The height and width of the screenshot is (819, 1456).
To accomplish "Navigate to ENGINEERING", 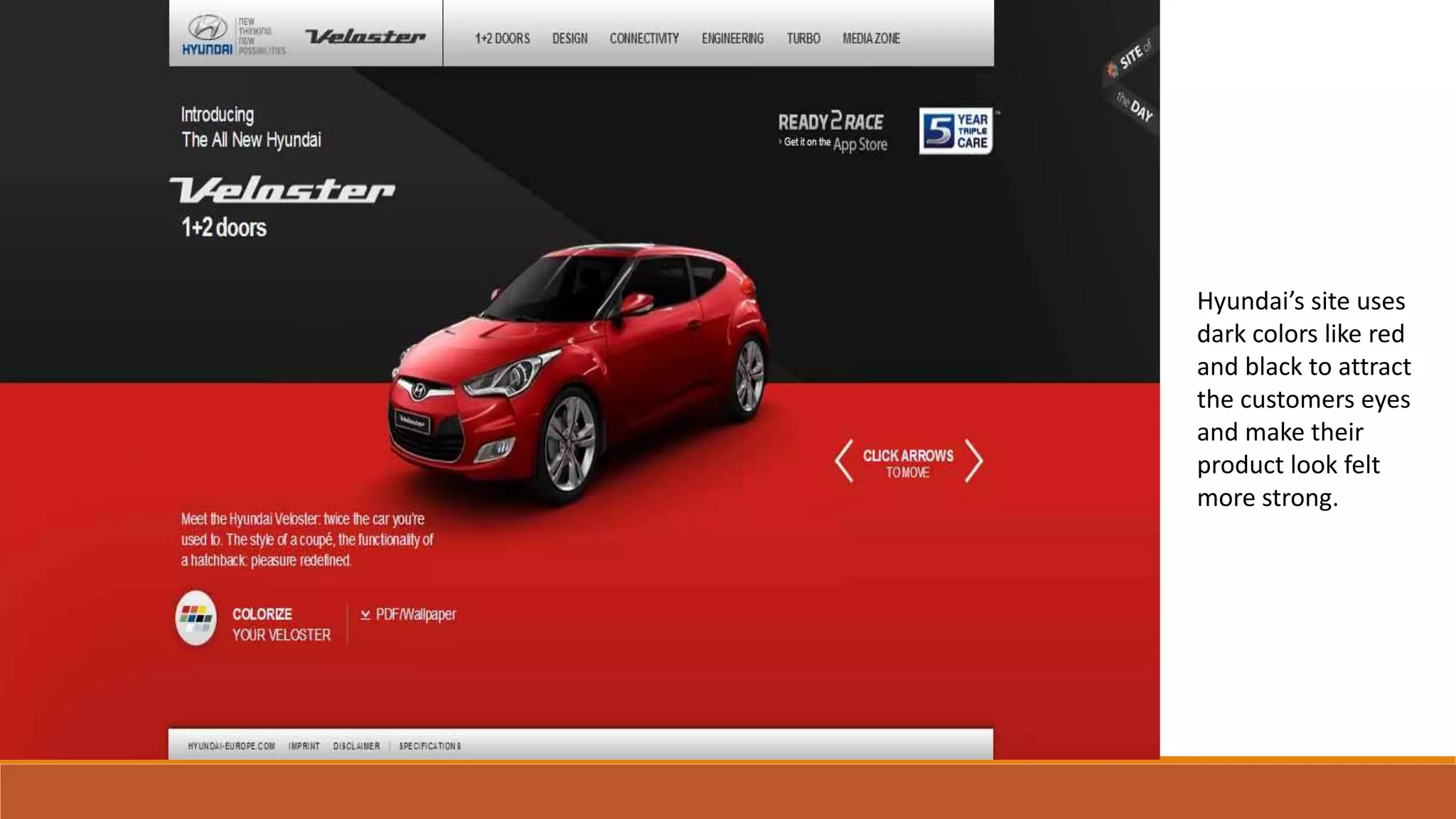I will pos(732,38).
